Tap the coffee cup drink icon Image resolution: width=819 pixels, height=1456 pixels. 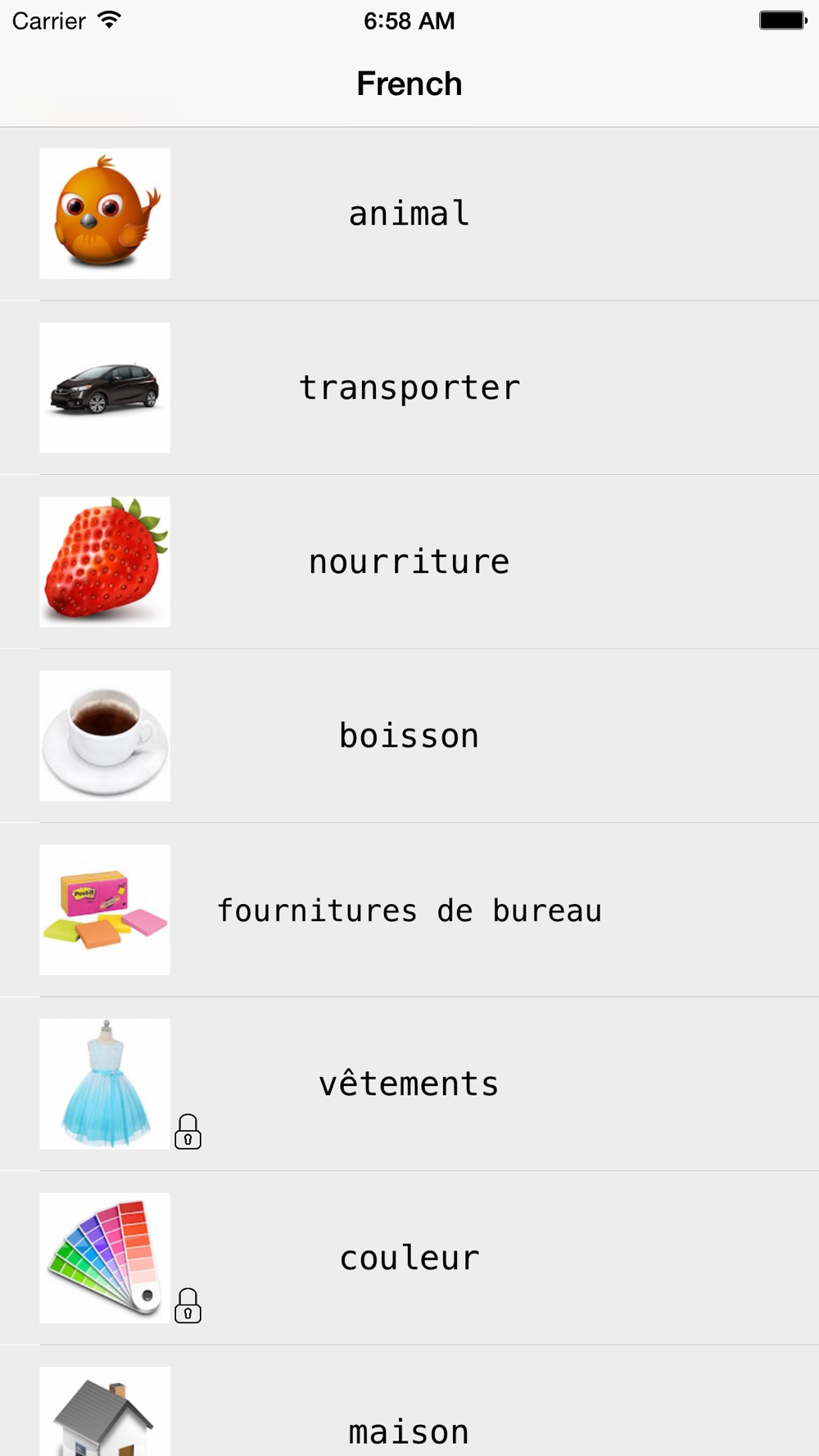[105, 735]
